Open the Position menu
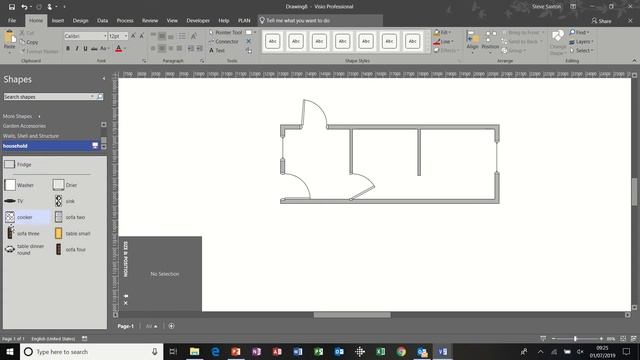 pos(490,42)
